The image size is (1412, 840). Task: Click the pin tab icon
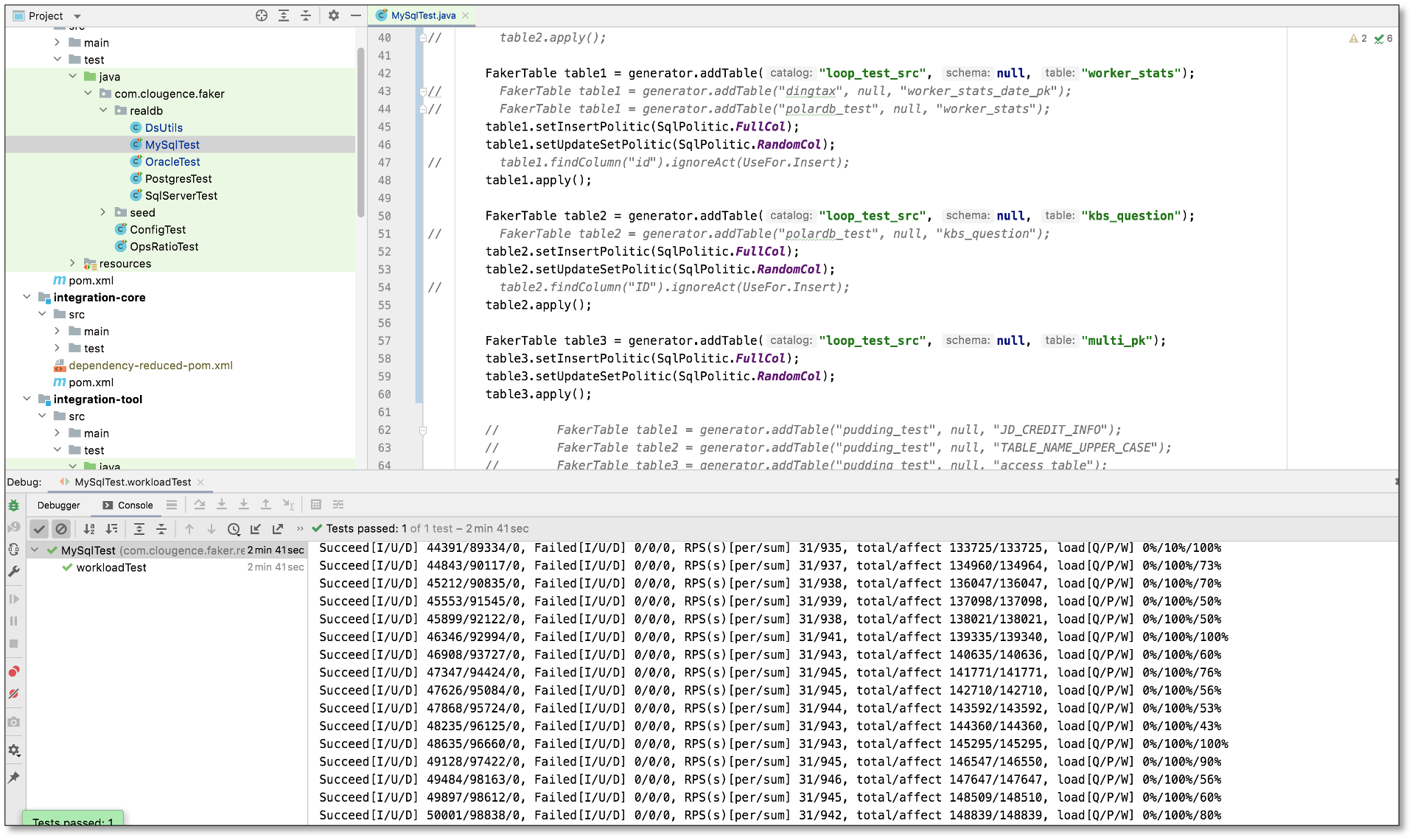pyautogui.click(x=14, y=777)
